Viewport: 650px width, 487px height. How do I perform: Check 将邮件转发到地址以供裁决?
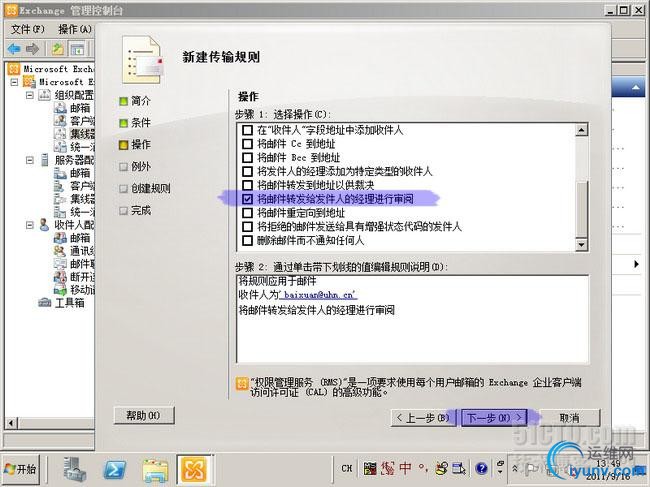point(247,185)
